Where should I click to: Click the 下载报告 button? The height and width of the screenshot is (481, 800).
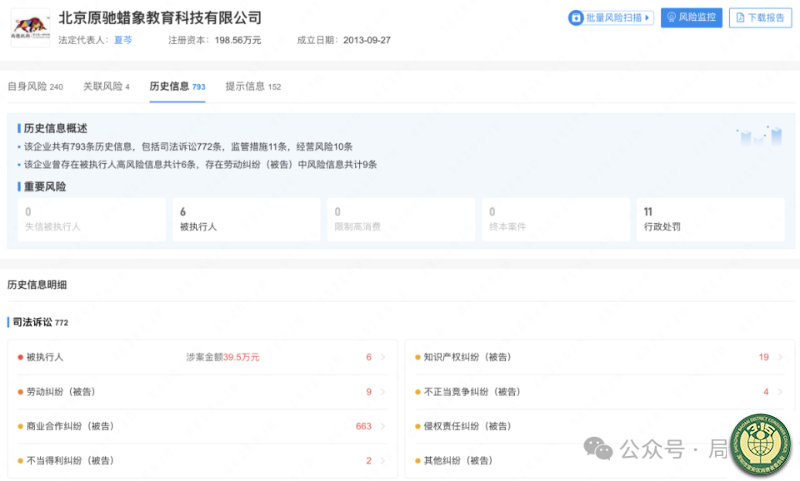[760, 18]
